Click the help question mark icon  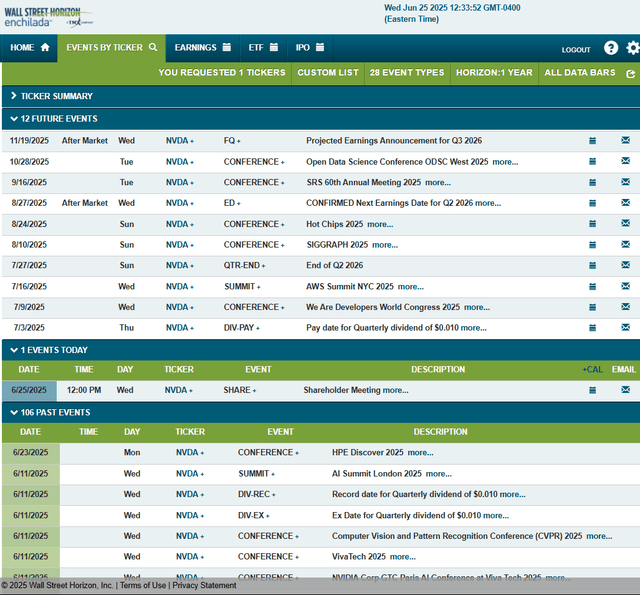tap(610, 48)
